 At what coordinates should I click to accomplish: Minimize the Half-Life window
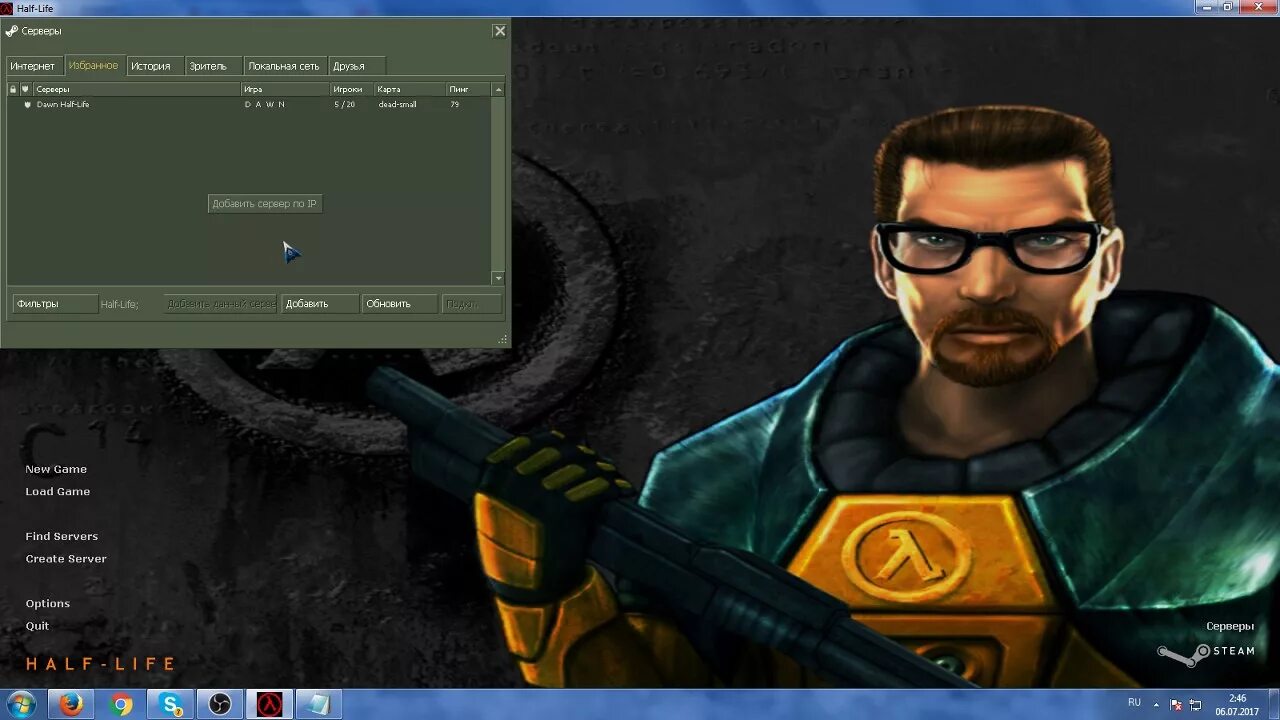pos(1208,6)
